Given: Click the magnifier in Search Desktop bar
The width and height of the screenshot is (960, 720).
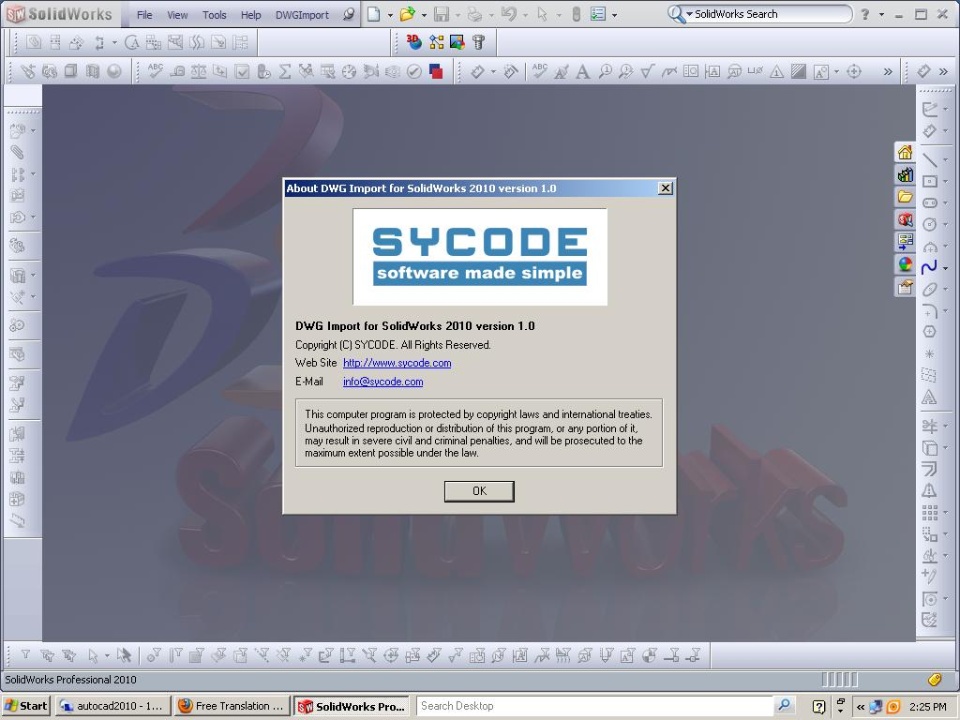Looking at the screenshot, I should (784, 705).
